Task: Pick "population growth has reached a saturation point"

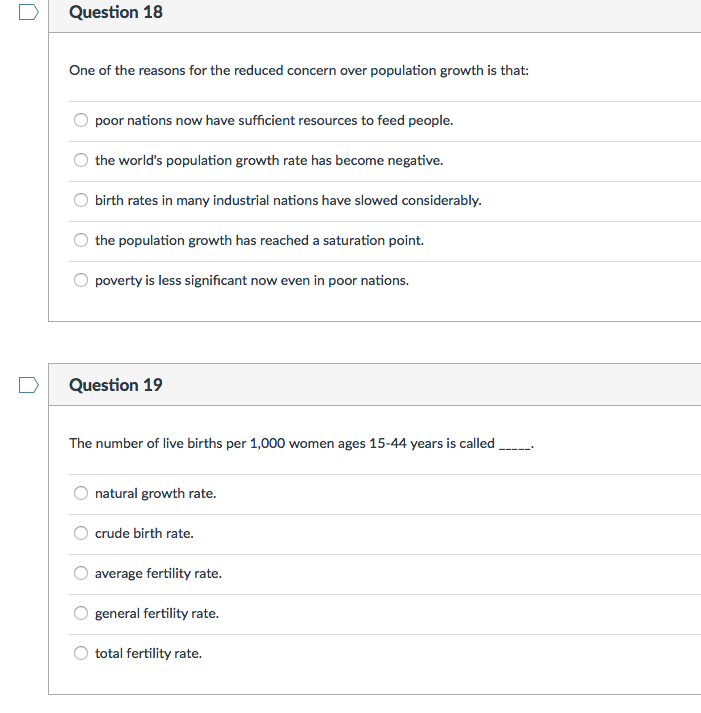Action: pyautogui.click(x=82, y=241)
